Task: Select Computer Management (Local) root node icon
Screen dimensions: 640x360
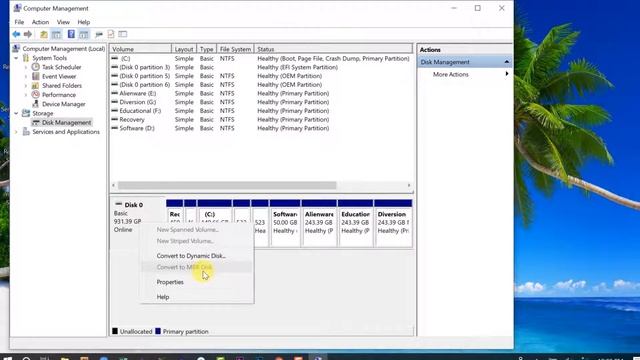Action: pyautogui.click(x=16, y=49)
